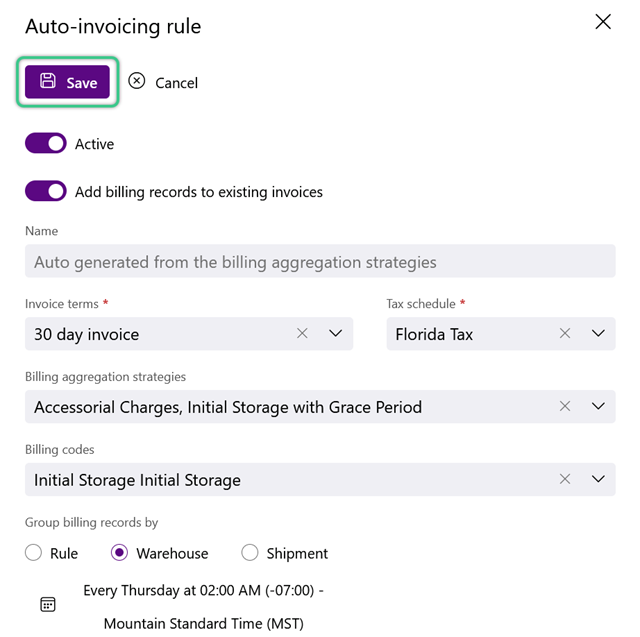Expand Billing aggregation strategies dropdown
The height and width of the screenshot is (637, 640).
pyautogui.click(x=598, y=406)
